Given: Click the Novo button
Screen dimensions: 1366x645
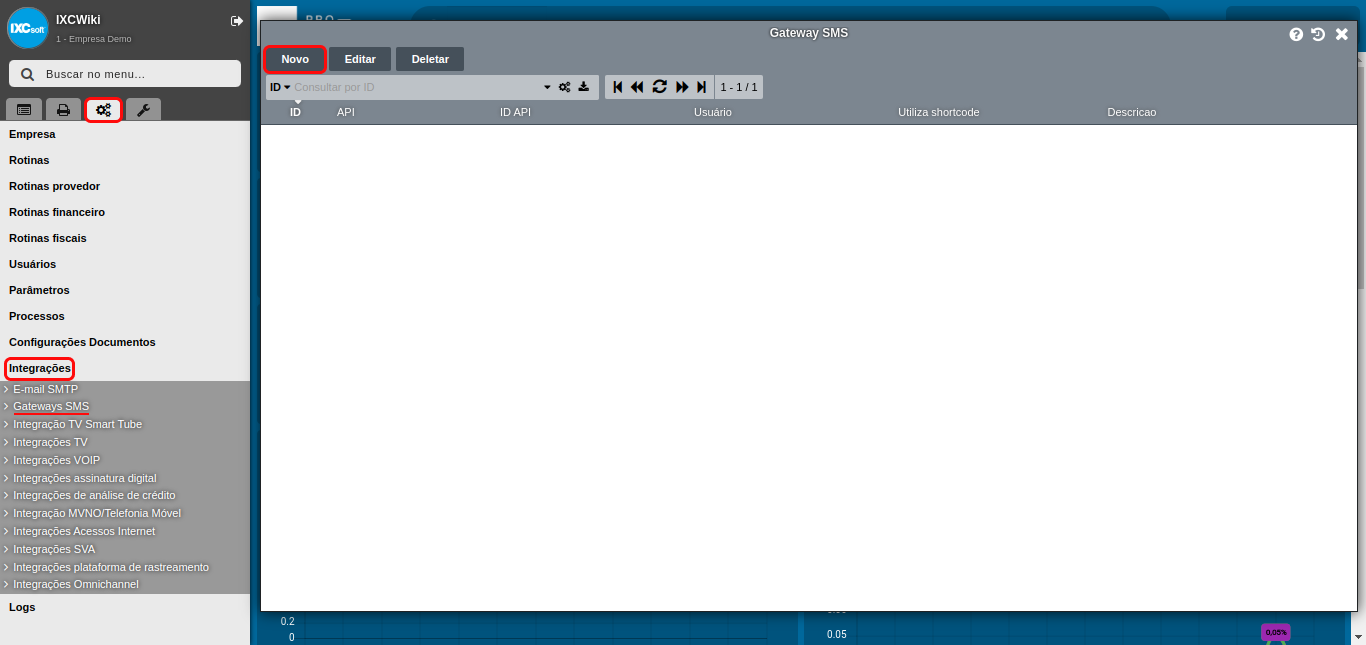Looking at the screenshot, I should click(295, 59).
